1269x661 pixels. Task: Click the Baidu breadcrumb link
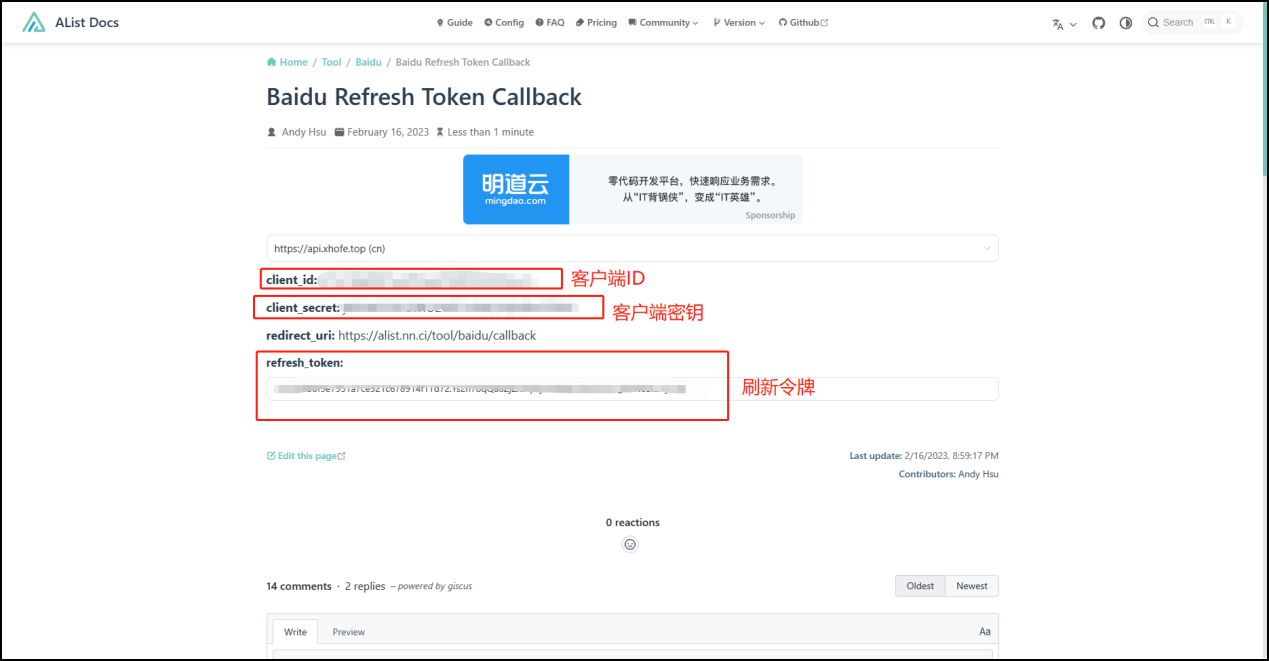pos(368,62)
